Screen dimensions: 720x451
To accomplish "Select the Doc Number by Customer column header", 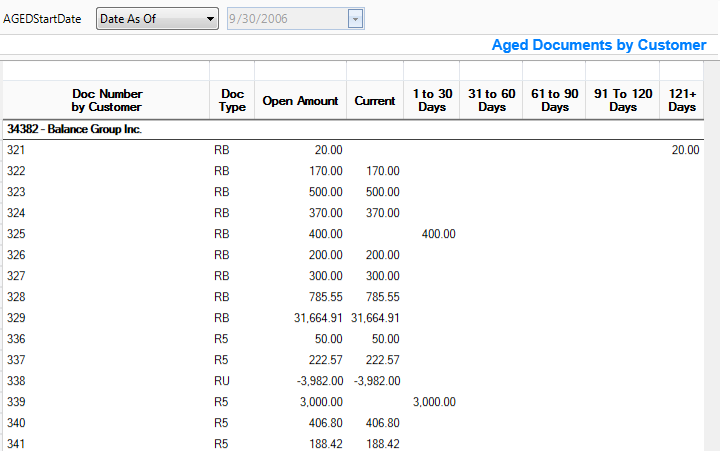I will pyautogui.click(x=107, y=100).
